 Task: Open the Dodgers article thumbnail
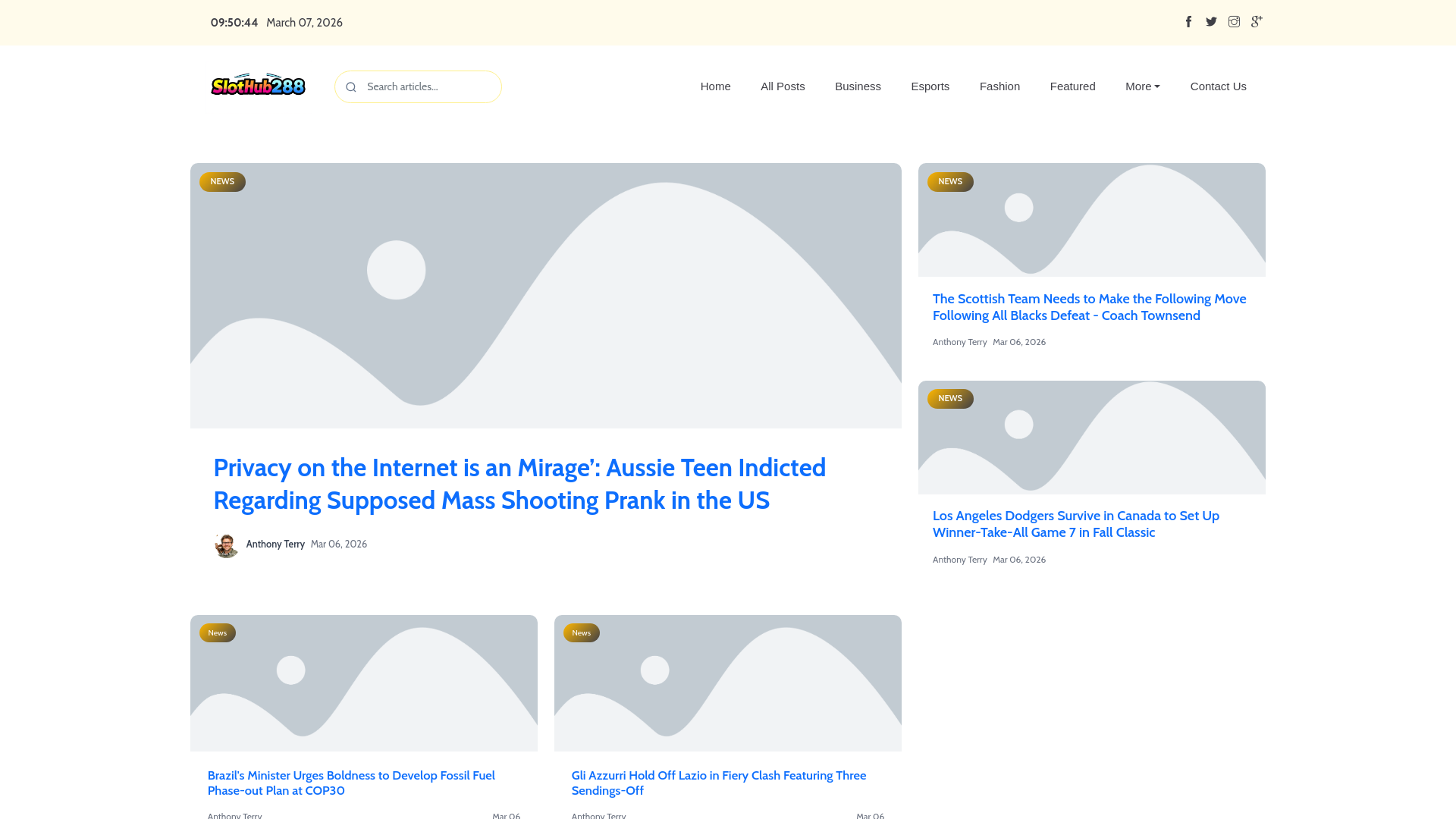(x=1092, y=438)
